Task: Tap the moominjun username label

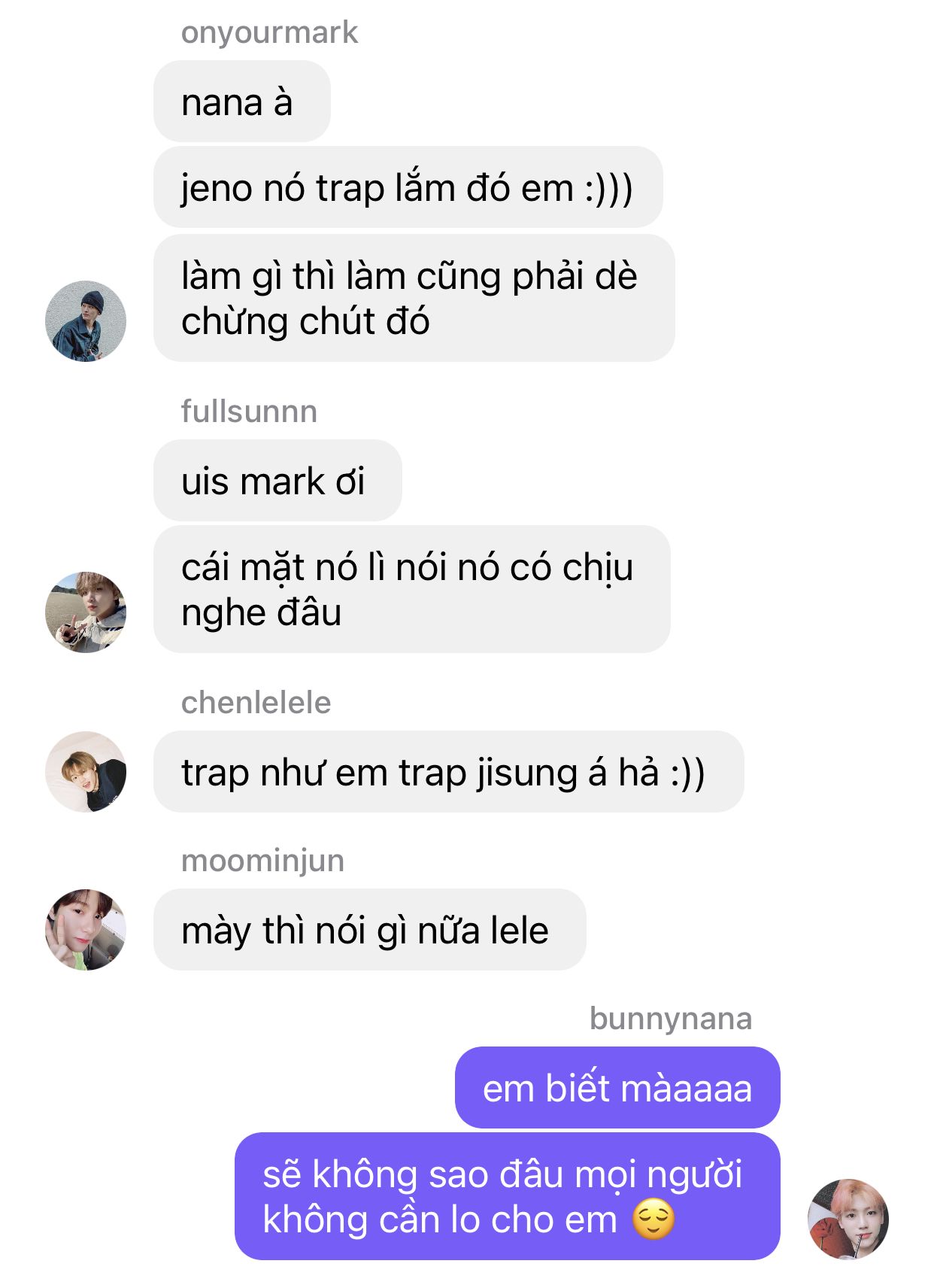Action: pos(262,861)
